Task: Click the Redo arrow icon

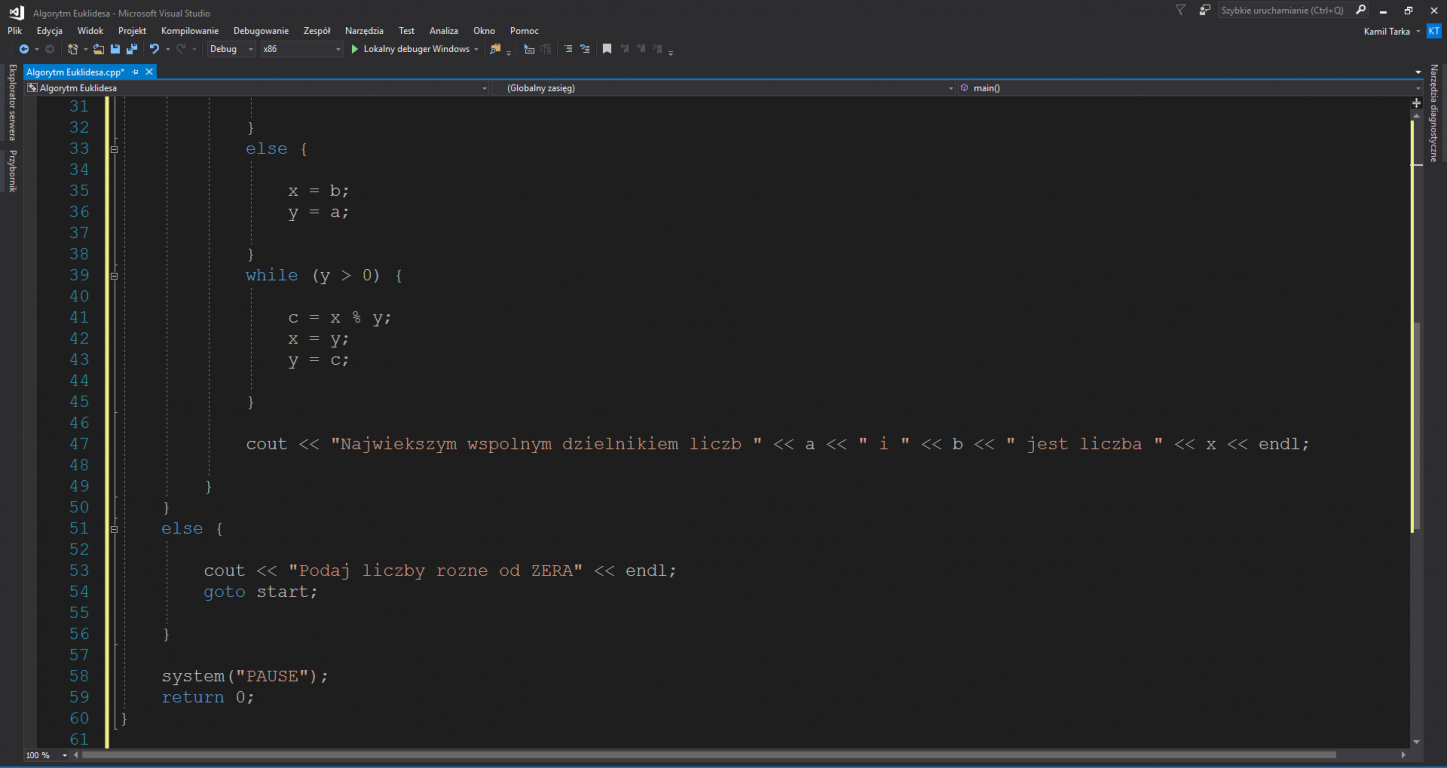Action: [x=181, y=49]
